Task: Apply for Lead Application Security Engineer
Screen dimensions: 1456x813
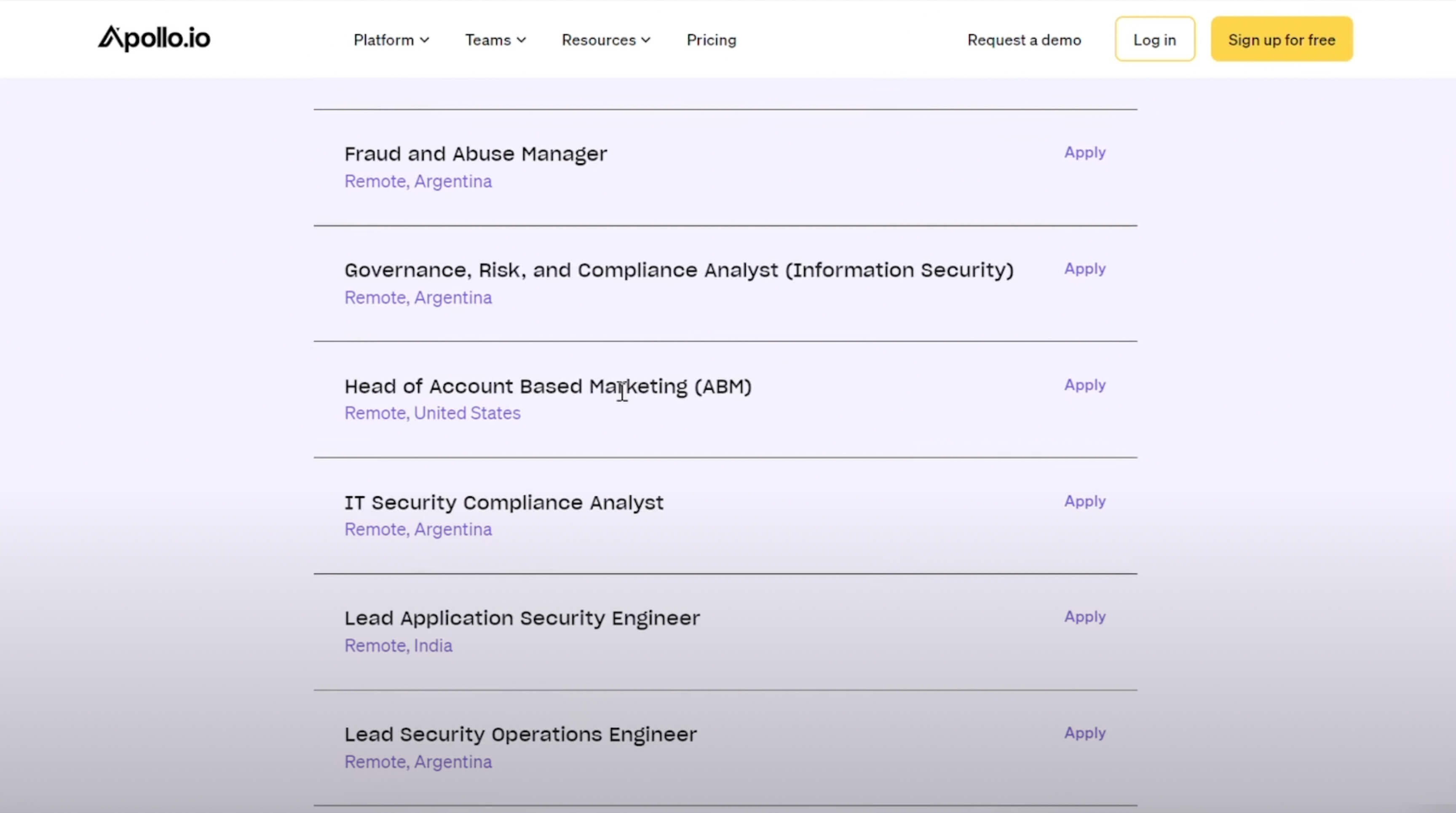Action: tap(1084, 617)
